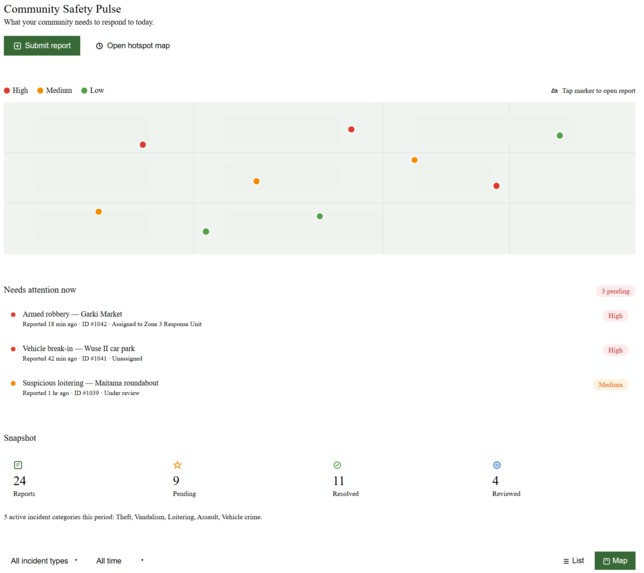Click the High badge on the Vehicle break-in row
Viewport: 644px width, 573px height.
[x=615, y=350]
